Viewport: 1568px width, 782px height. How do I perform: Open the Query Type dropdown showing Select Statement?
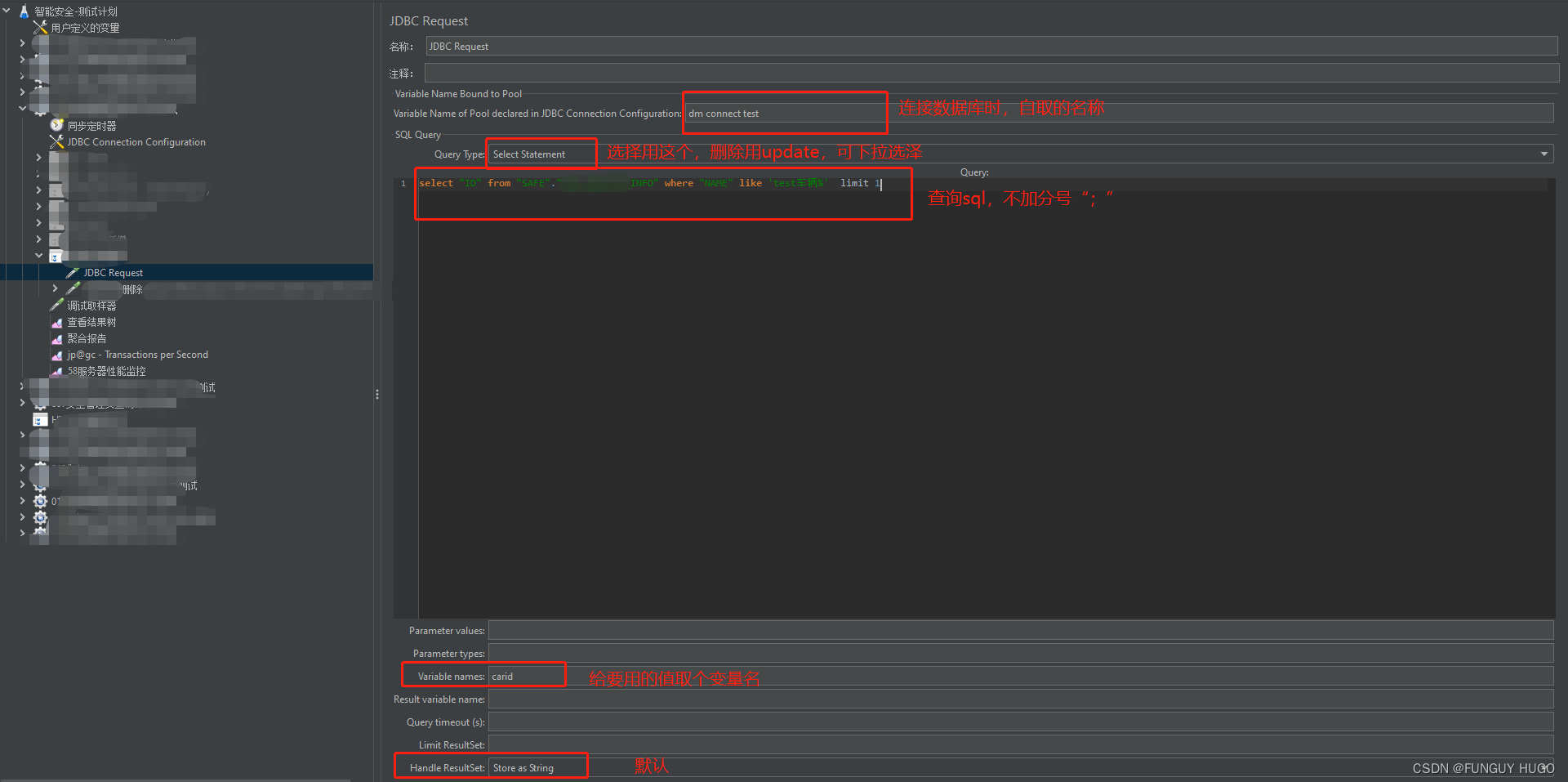[x=541, y=153]
